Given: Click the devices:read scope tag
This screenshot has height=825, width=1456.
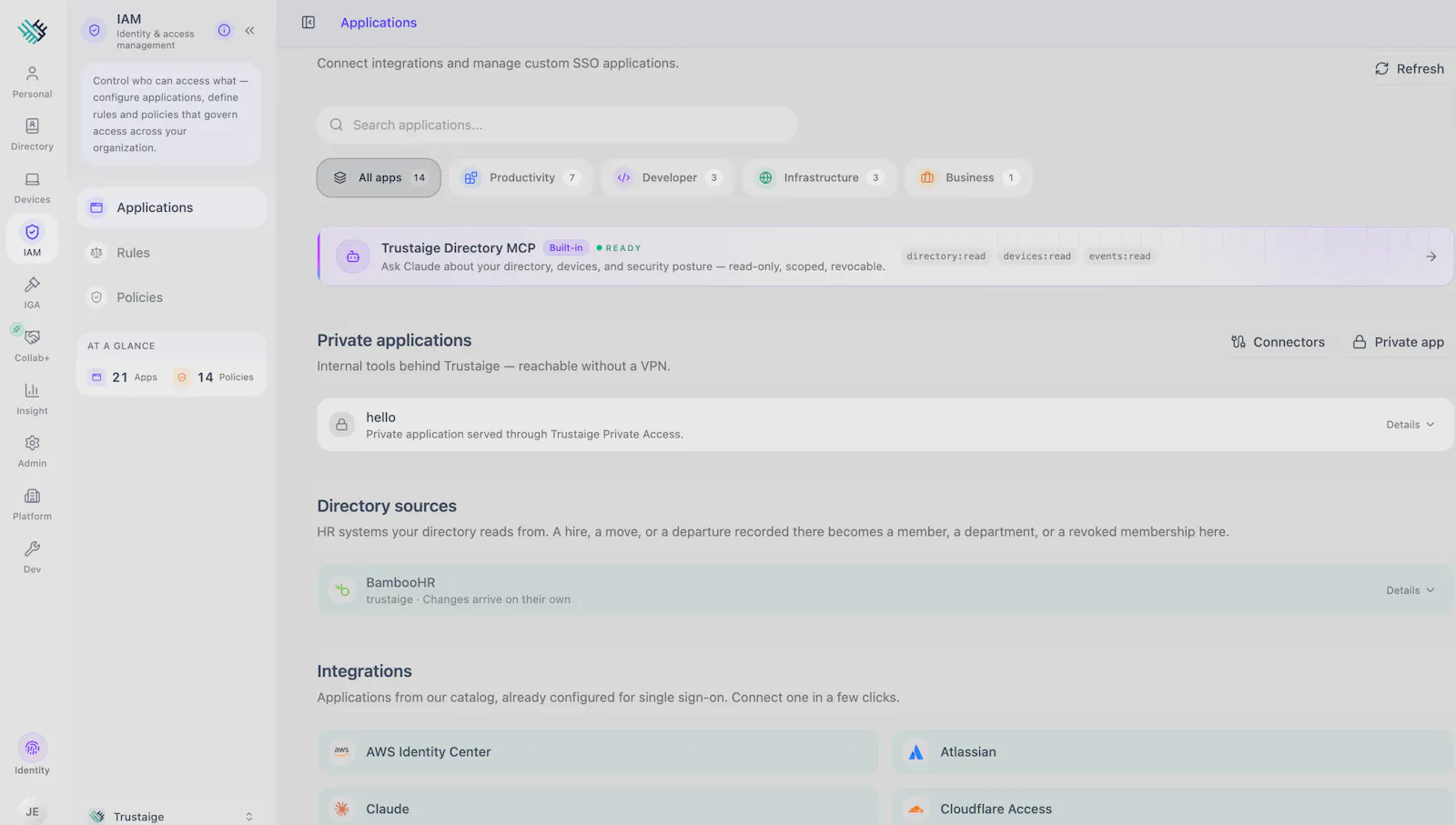Looking at the screenshot, I should coord(1036,257).
